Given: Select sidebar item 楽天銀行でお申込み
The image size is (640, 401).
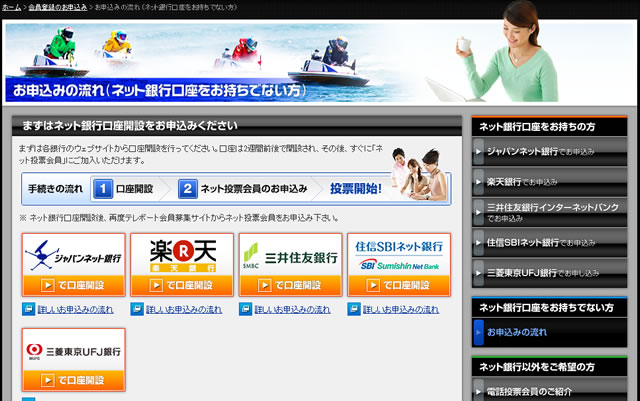Looking at the screenshot, I should [x=549, y=182].
